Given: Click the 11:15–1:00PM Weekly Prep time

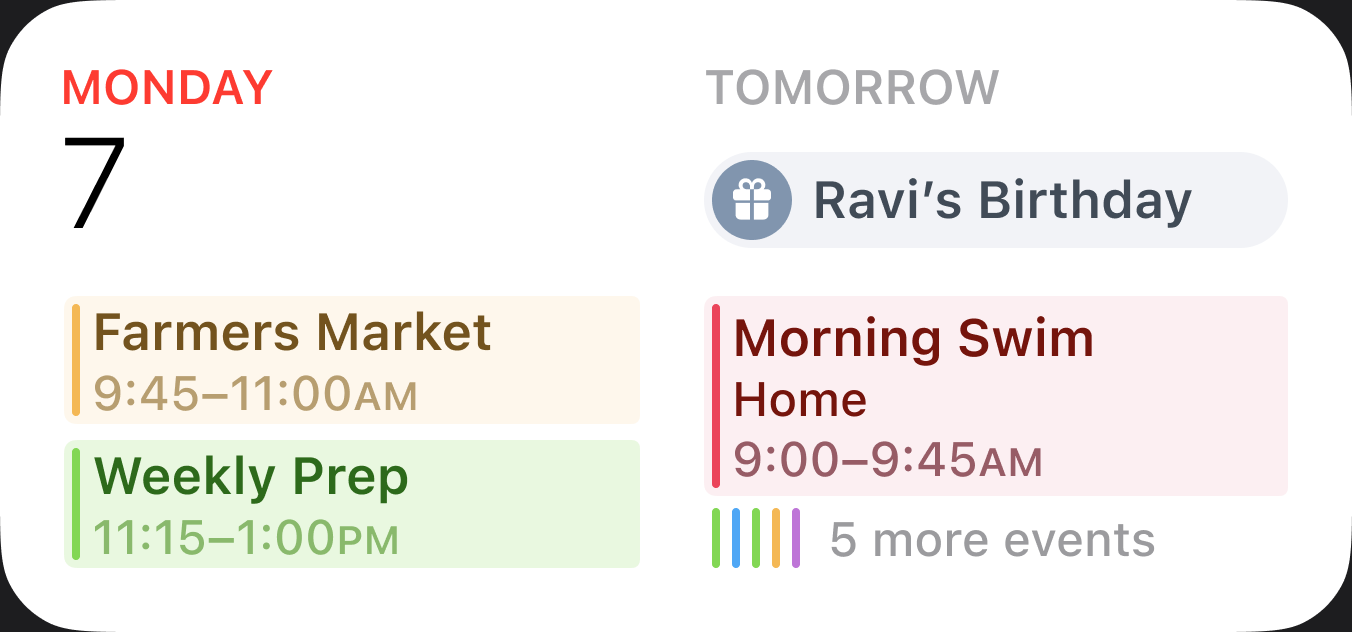Looking at the screenshot, I should coord(246,538).
